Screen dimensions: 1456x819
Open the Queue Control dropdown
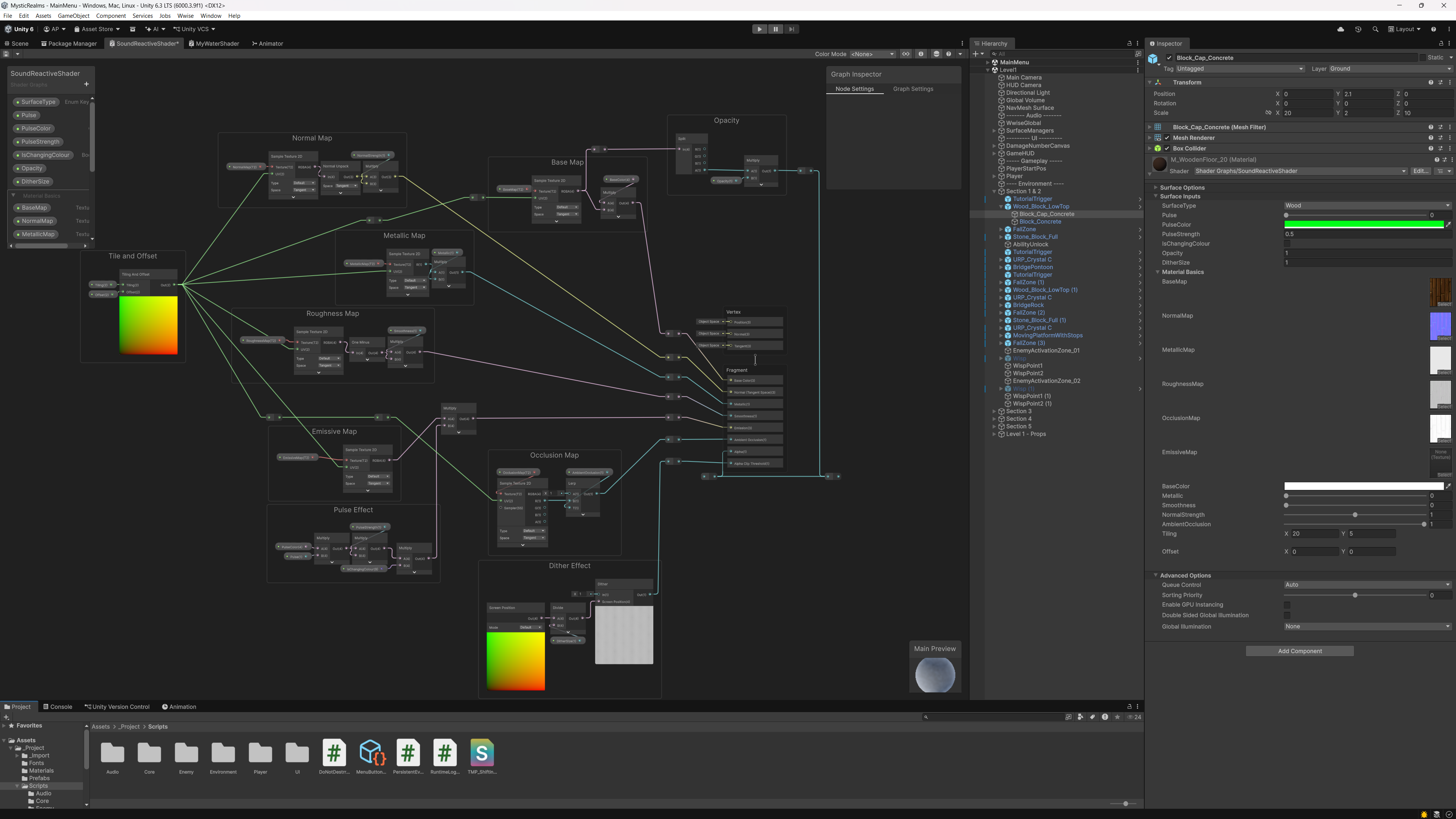coord(1367,585)
